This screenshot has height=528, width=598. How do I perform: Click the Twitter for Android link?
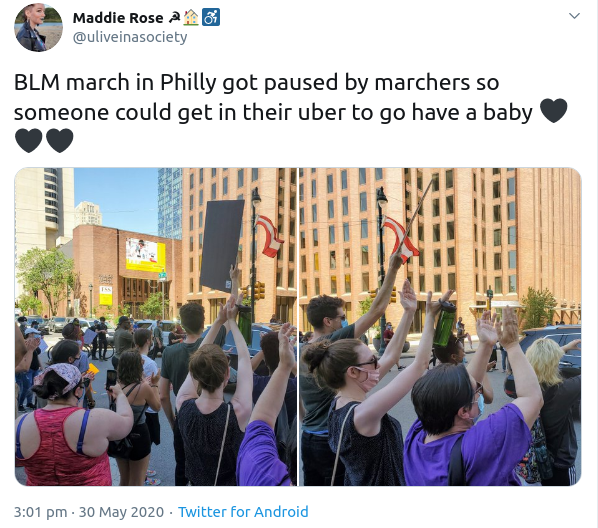pyautogui.click(x=243, y=512)
